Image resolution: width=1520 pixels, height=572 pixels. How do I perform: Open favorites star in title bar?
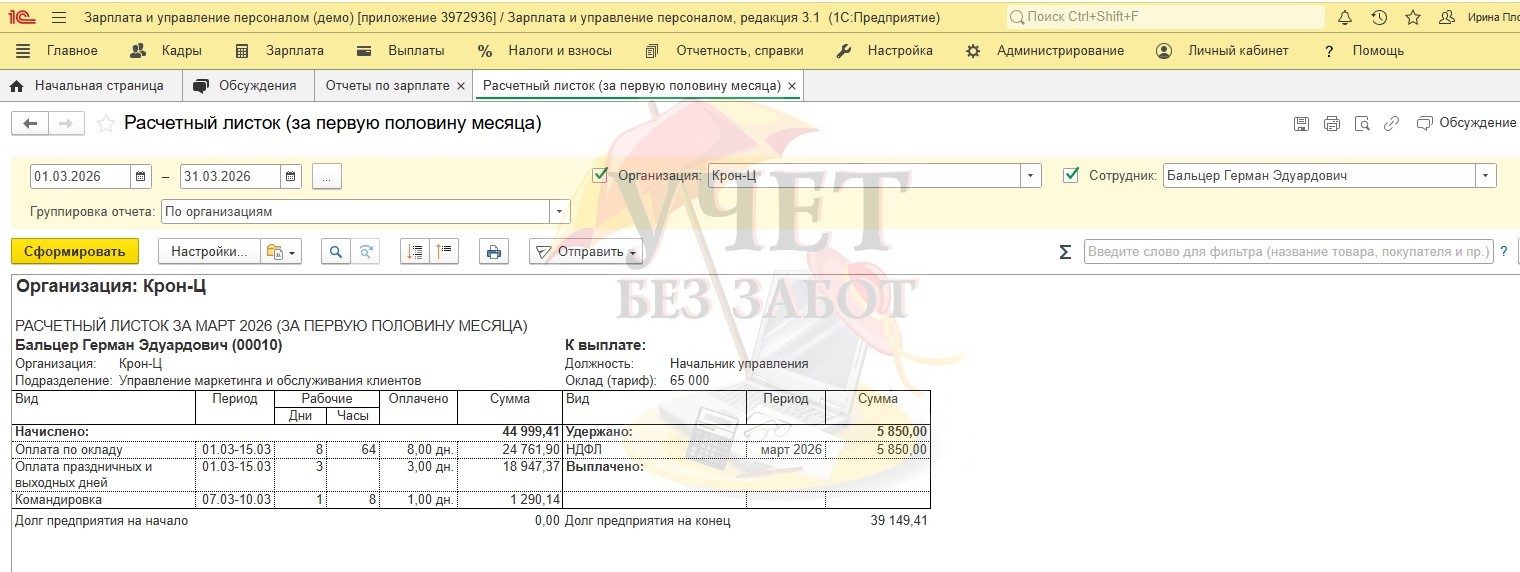click(1413, 17)
